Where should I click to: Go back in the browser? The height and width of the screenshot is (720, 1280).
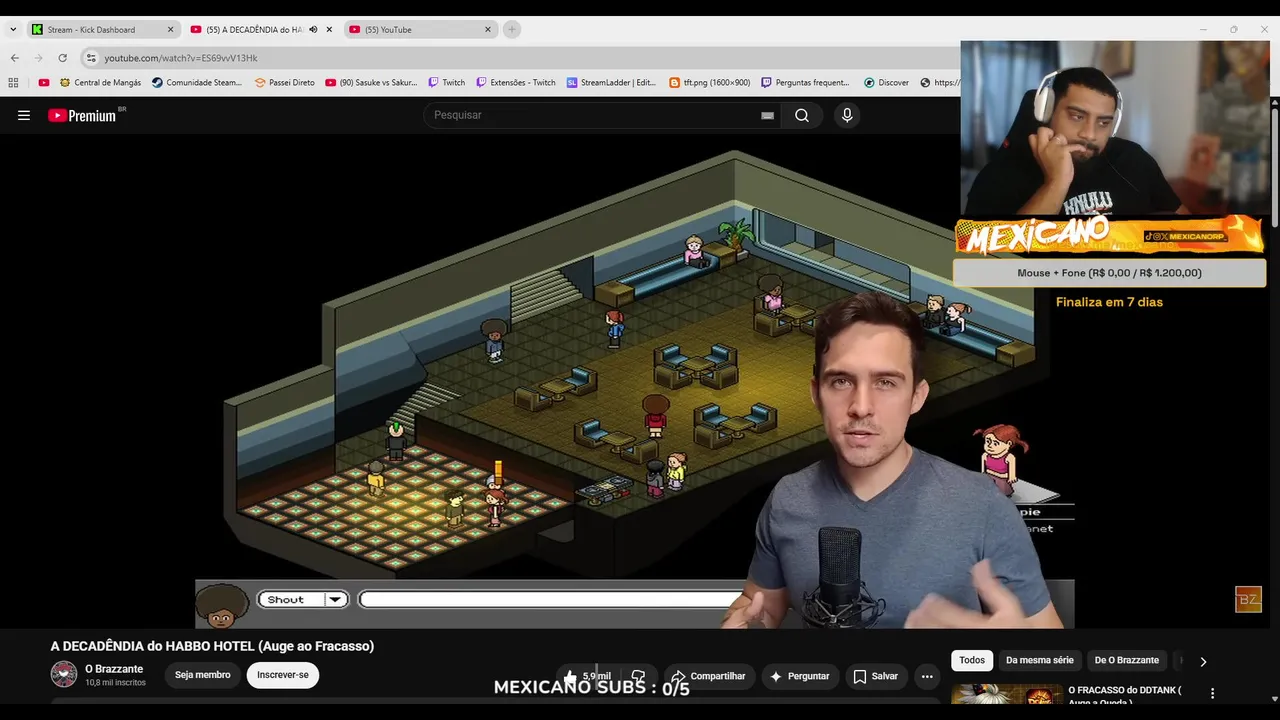pyautogui.click(x=15, y=58)
